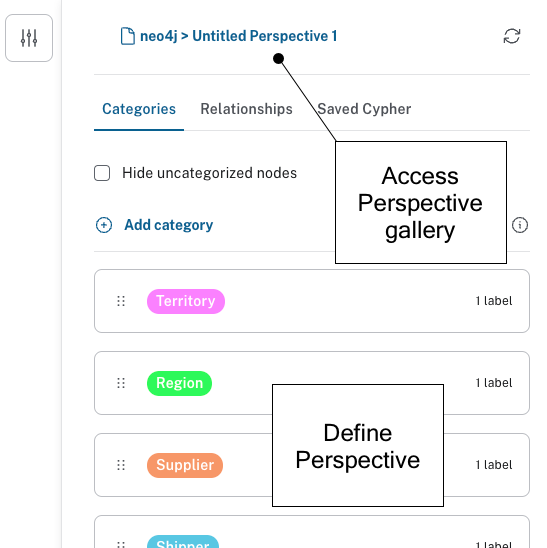
Task: Click the plus circle icon for Add category
Action: click(x=104, y=225)
